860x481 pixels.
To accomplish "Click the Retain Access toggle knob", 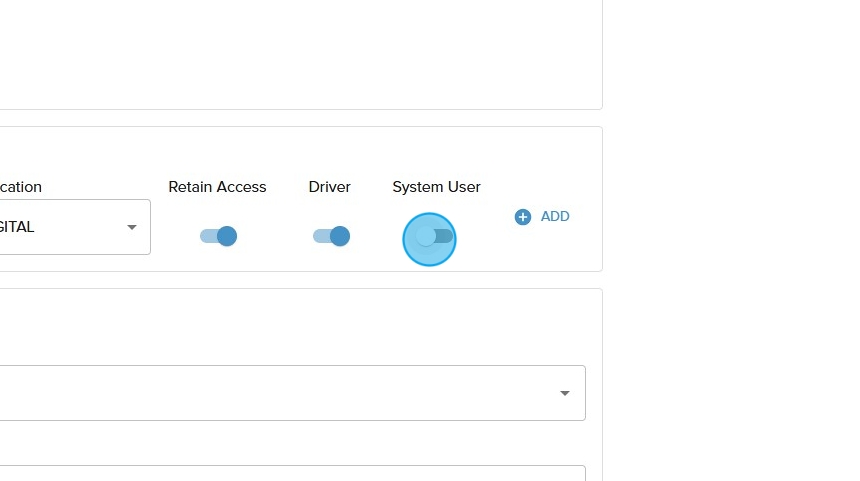I will pyautogui.click(x=227, y=236).
